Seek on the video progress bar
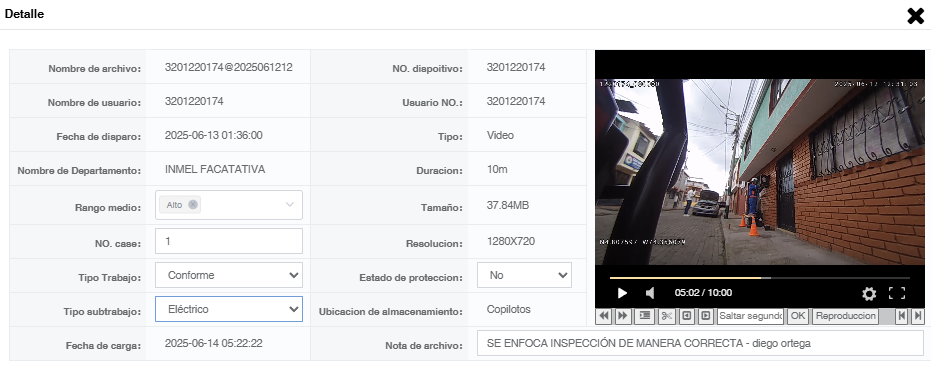The width and height of the screenshot is (931, 366). pos(759,277)
